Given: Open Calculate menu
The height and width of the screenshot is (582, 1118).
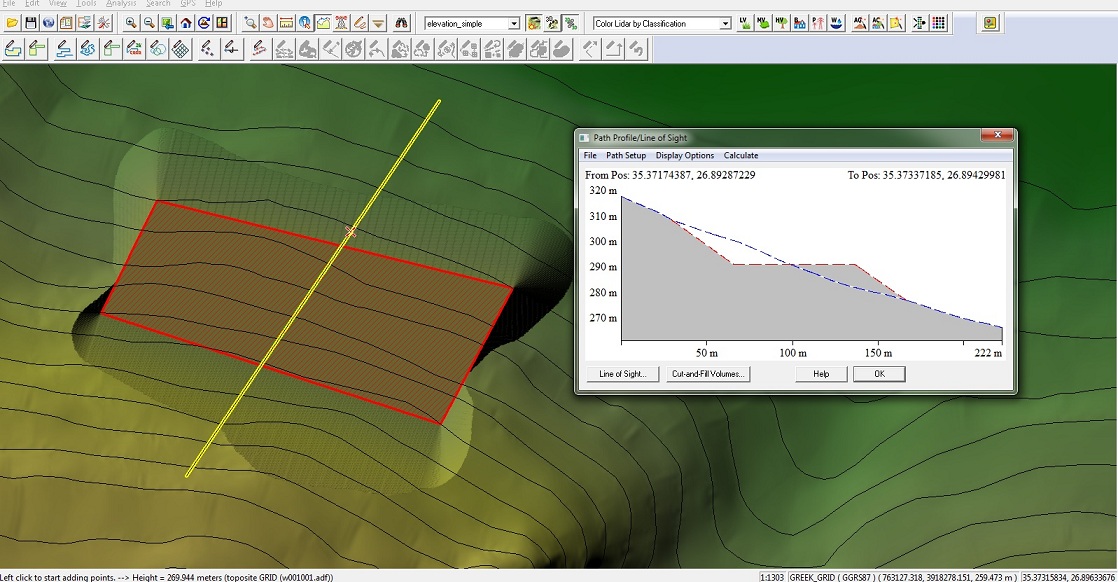Looking at the screenshot, I should 741,155.
